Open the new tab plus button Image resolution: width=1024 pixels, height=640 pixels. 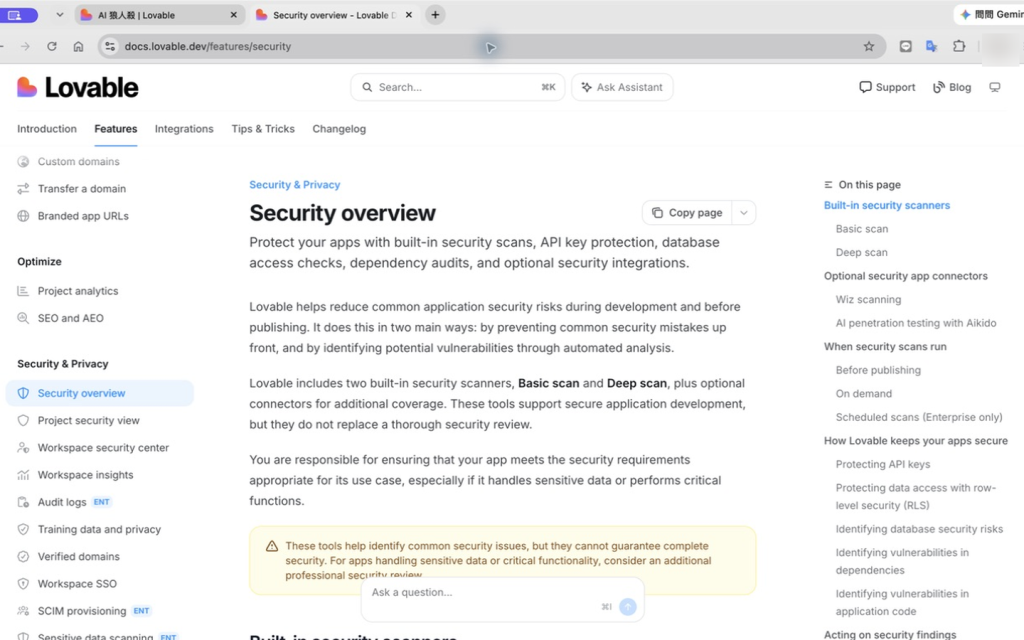pyautogui.click(x=435, y=15)
